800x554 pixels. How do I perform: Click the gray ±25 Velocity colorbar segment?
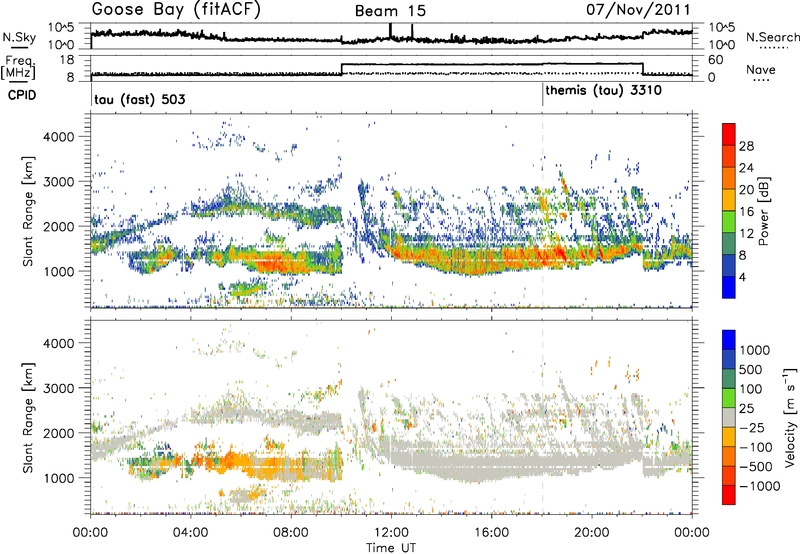pos(729,417)
